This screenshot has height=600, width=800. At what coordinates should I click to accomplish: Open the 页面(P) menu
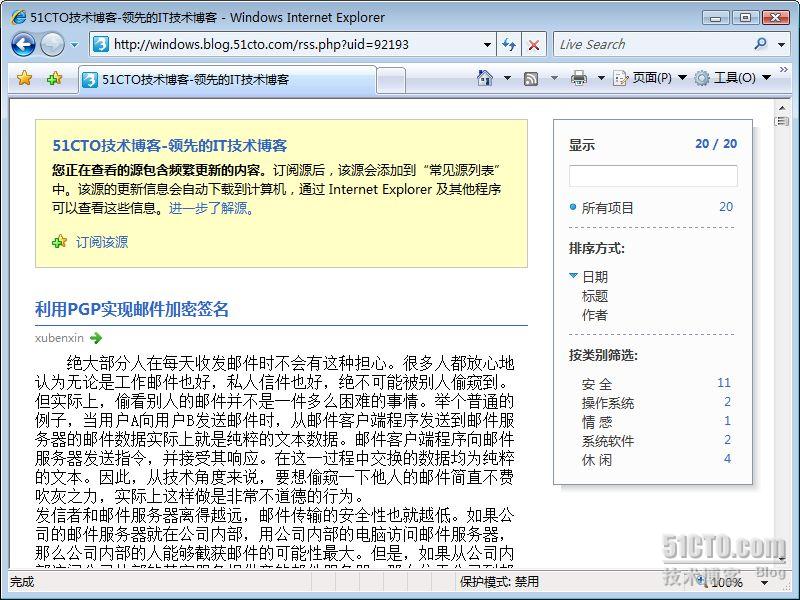point(649,78)
